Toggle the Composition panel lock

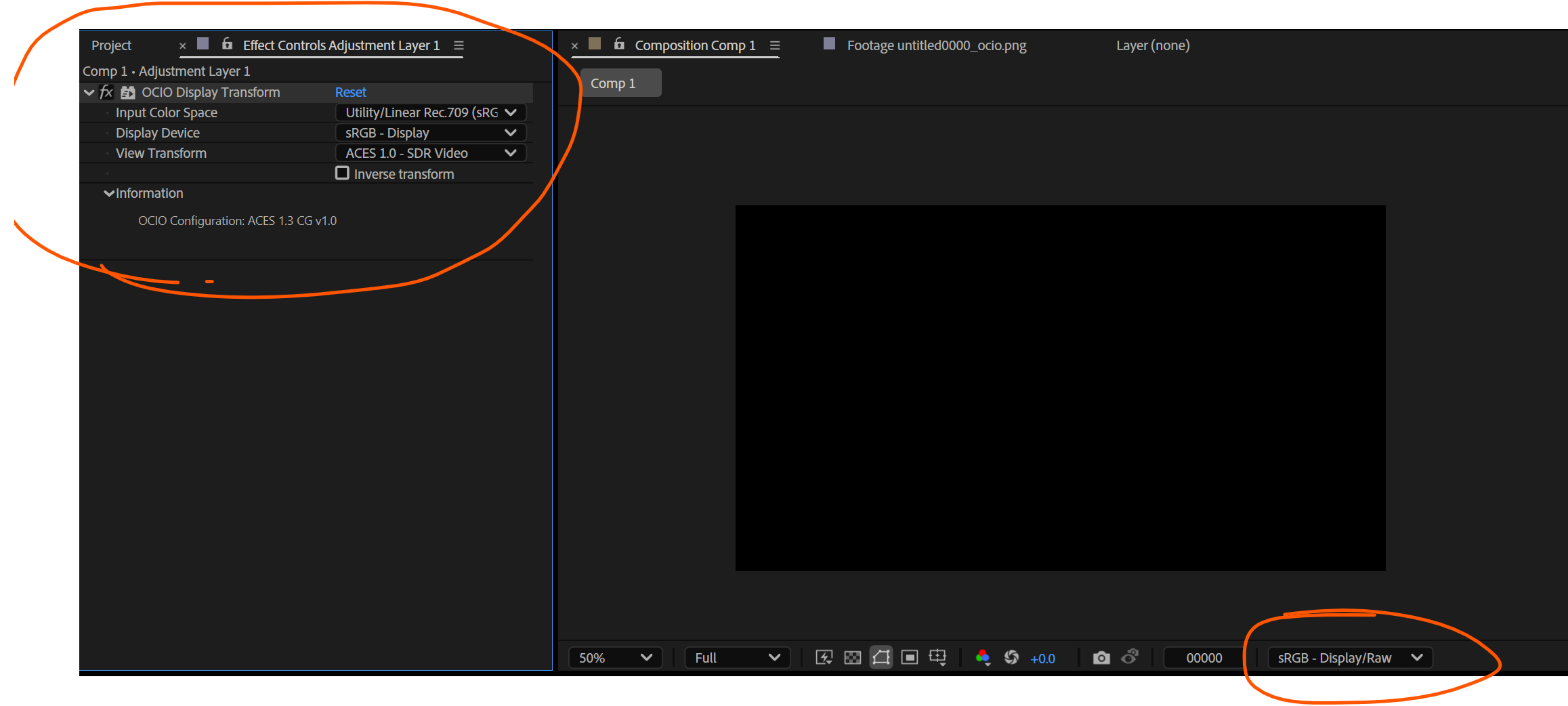pos(618,43)
